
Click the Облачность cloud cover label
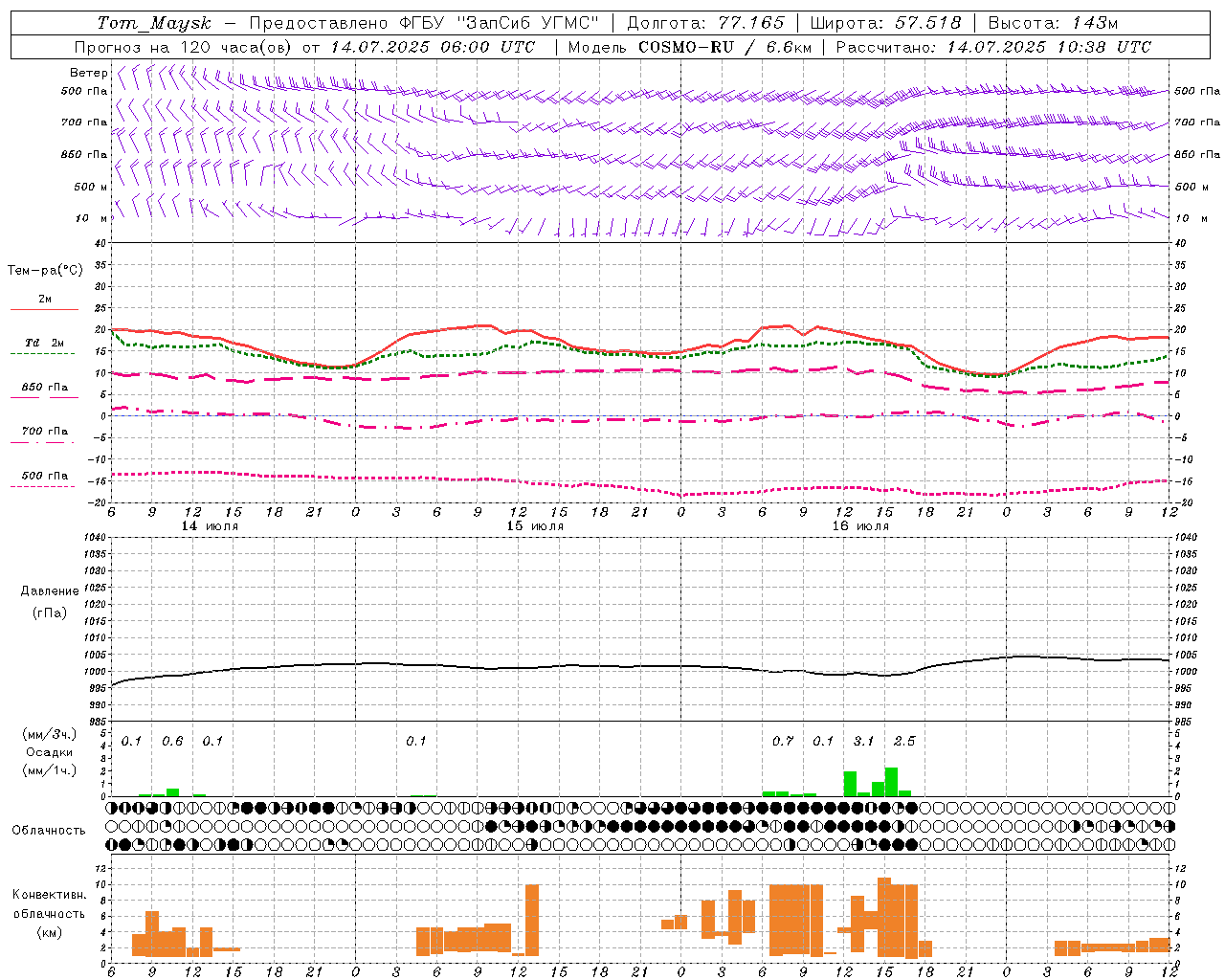49,831
